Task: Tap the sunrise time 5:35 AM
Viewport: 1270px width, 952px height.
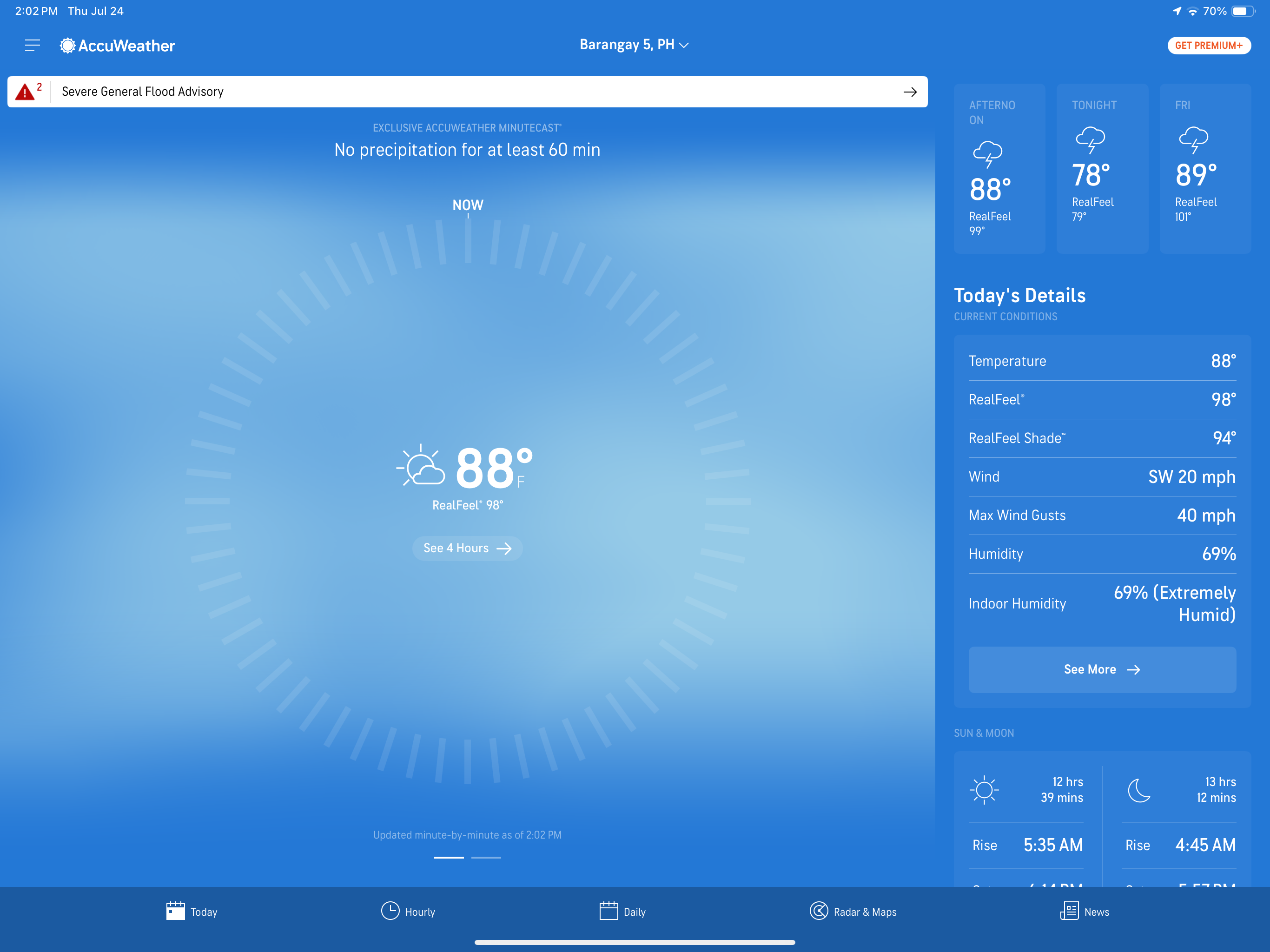Action: (1053, 845)
